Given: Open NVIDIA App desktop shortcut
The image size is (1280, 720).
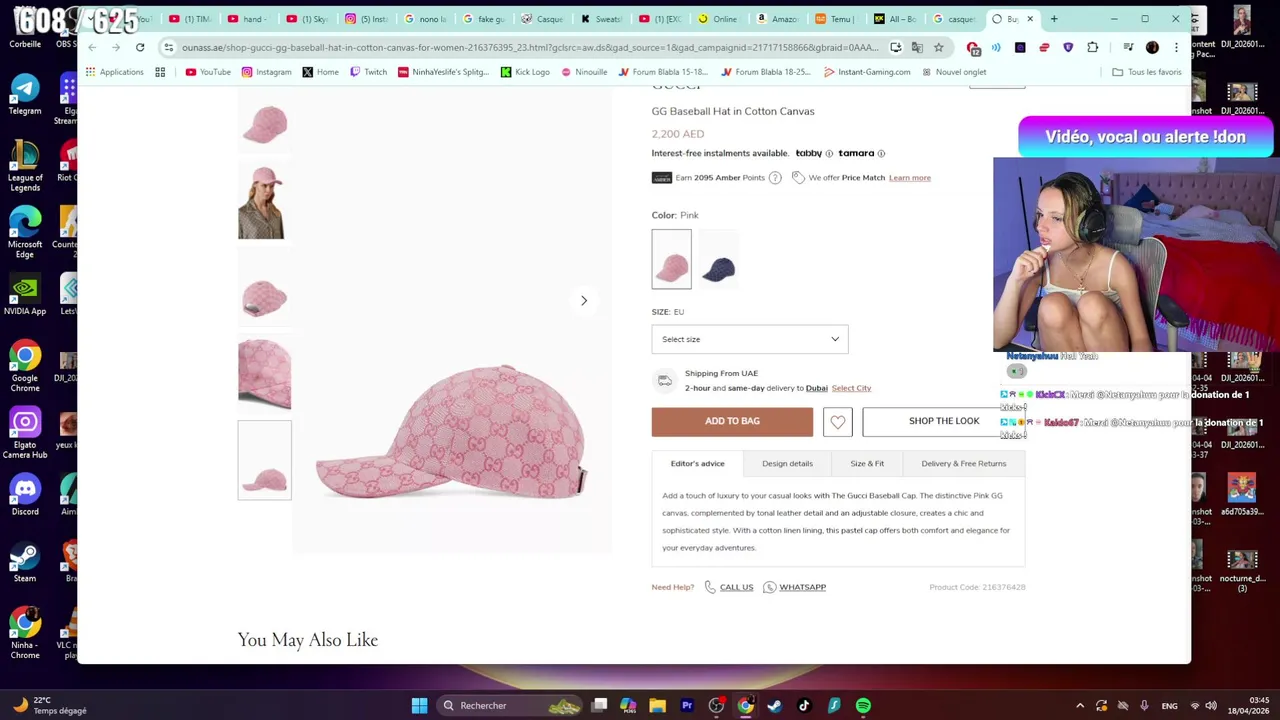Looking at the screenshot, I should click(x=25, y=295).
